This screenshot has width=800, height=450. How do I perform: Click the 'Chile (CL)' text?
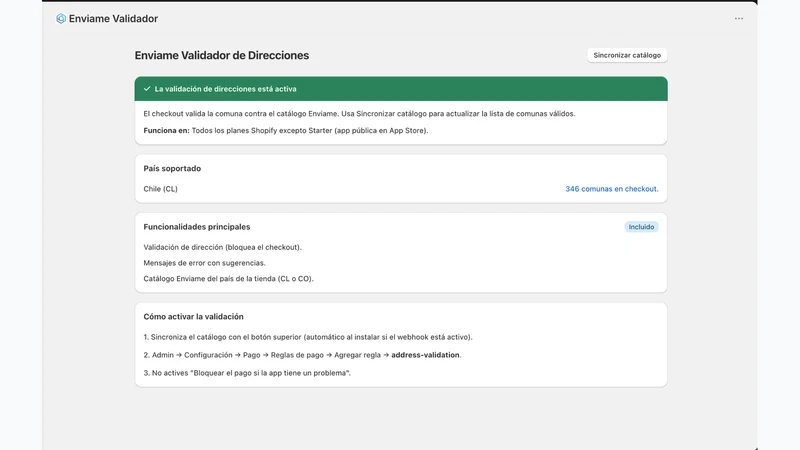tap(160, 189)
